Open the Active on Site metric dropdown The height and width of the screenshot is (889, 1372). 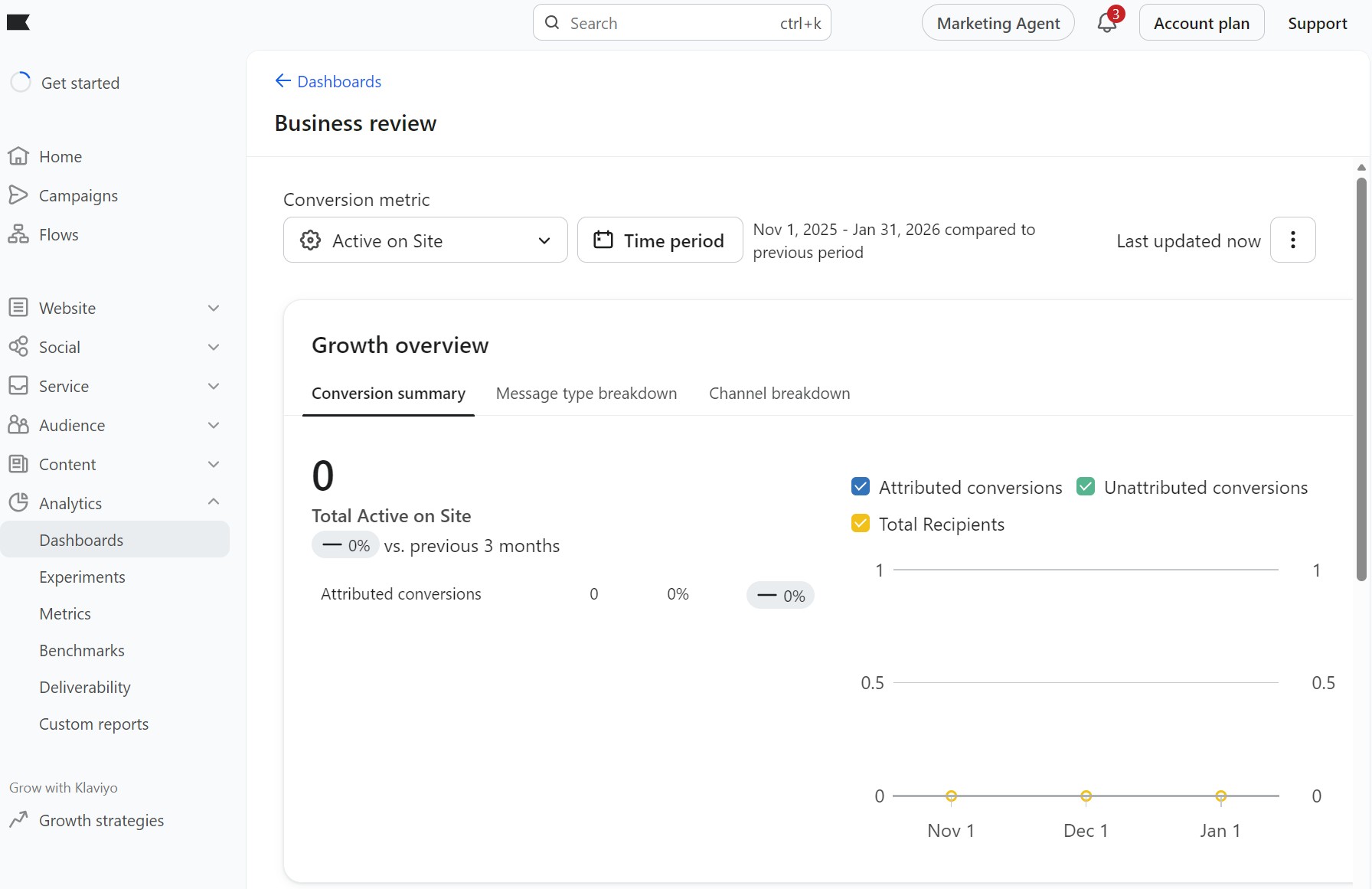pyautogui.click(x=544, y=240)
